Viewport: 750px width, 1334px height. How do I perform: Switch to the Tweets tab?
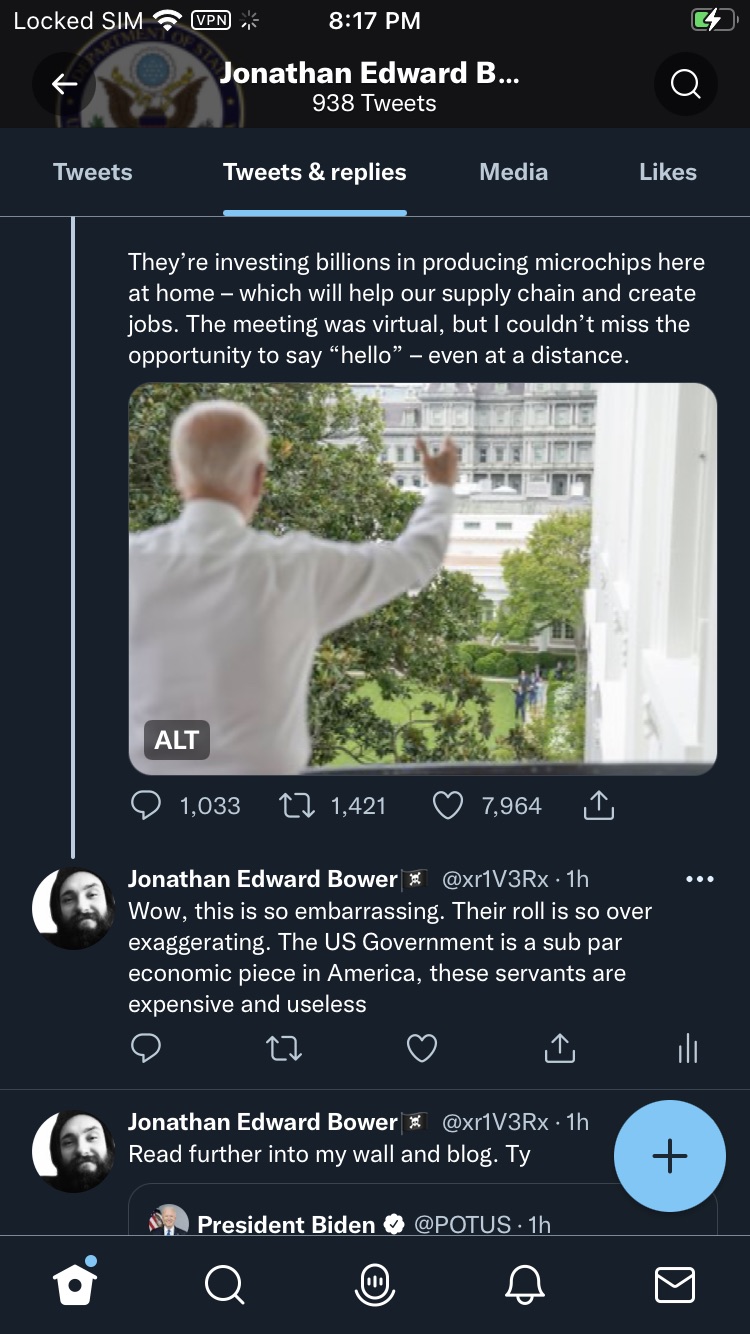pos(92,172)
